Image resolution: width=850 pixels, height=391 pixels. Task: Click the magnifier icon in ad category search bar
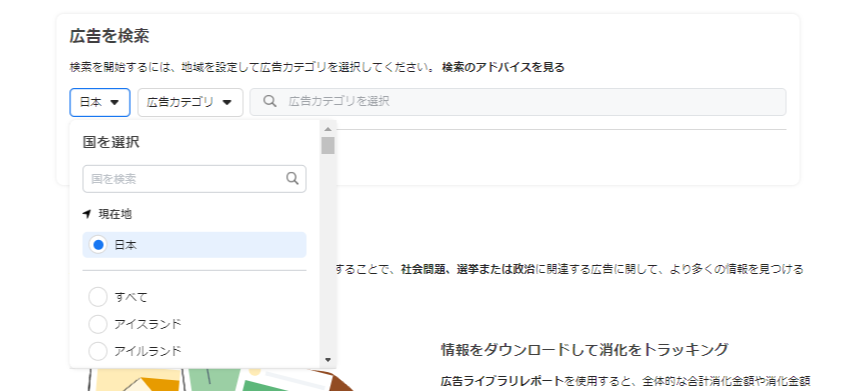[269, 101]
